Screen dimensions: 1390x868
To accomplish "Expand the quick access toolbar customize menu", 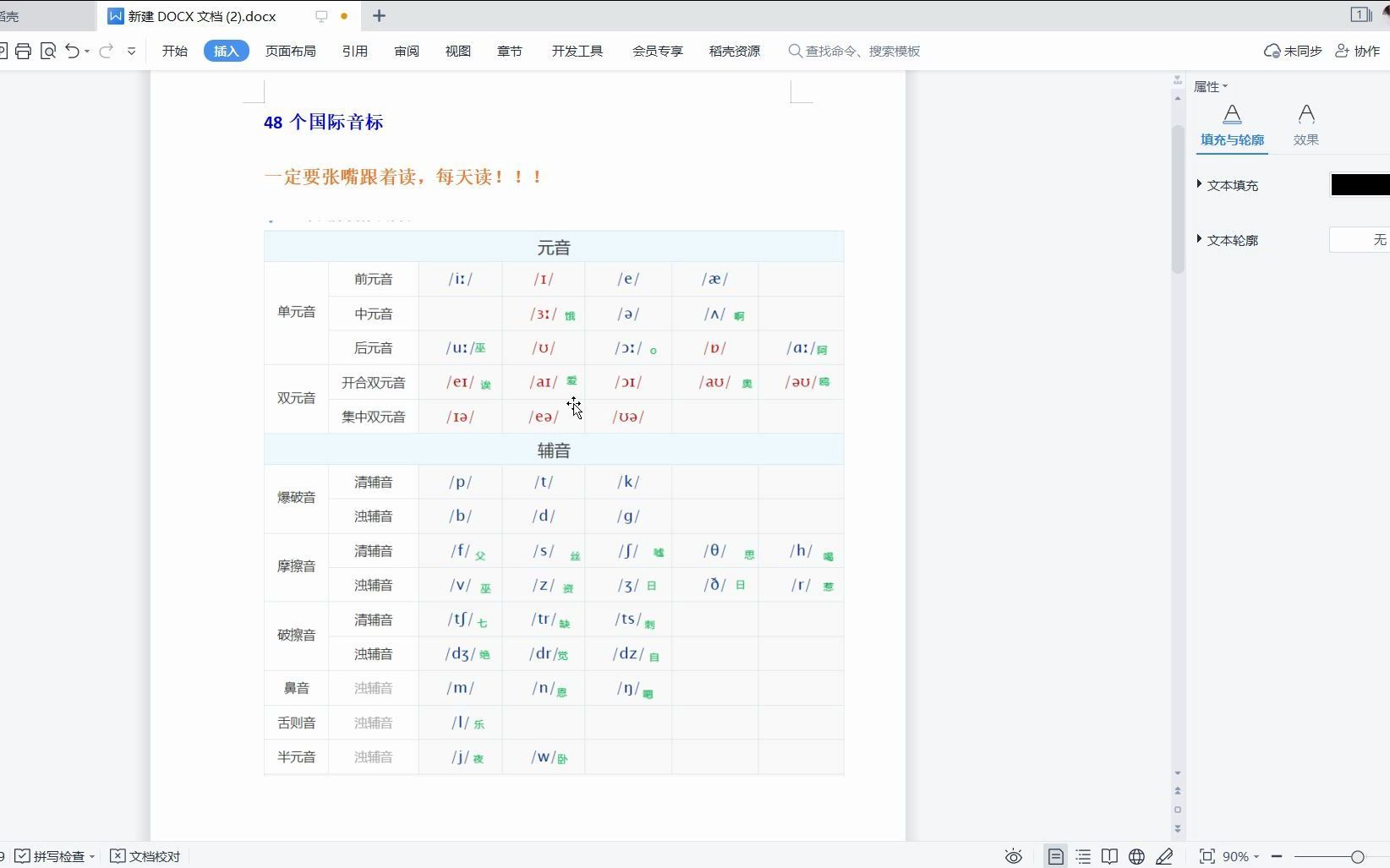I will tap(131, 52).
